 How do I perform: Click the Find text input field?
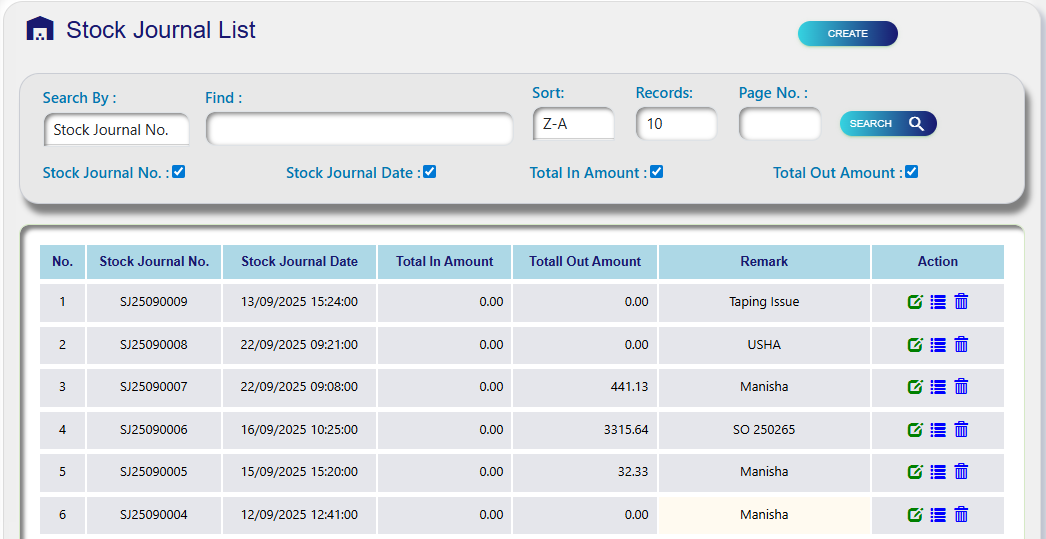pyautogui.click(x=359, y=129)
